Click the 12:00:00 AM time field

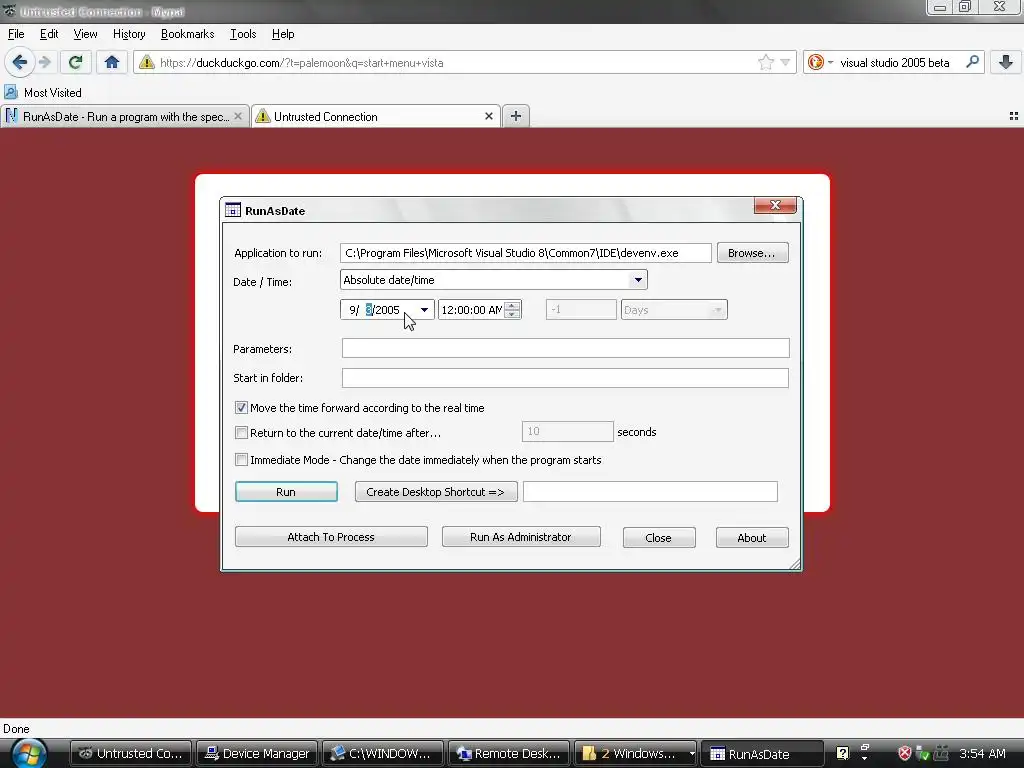pos(472,310)
